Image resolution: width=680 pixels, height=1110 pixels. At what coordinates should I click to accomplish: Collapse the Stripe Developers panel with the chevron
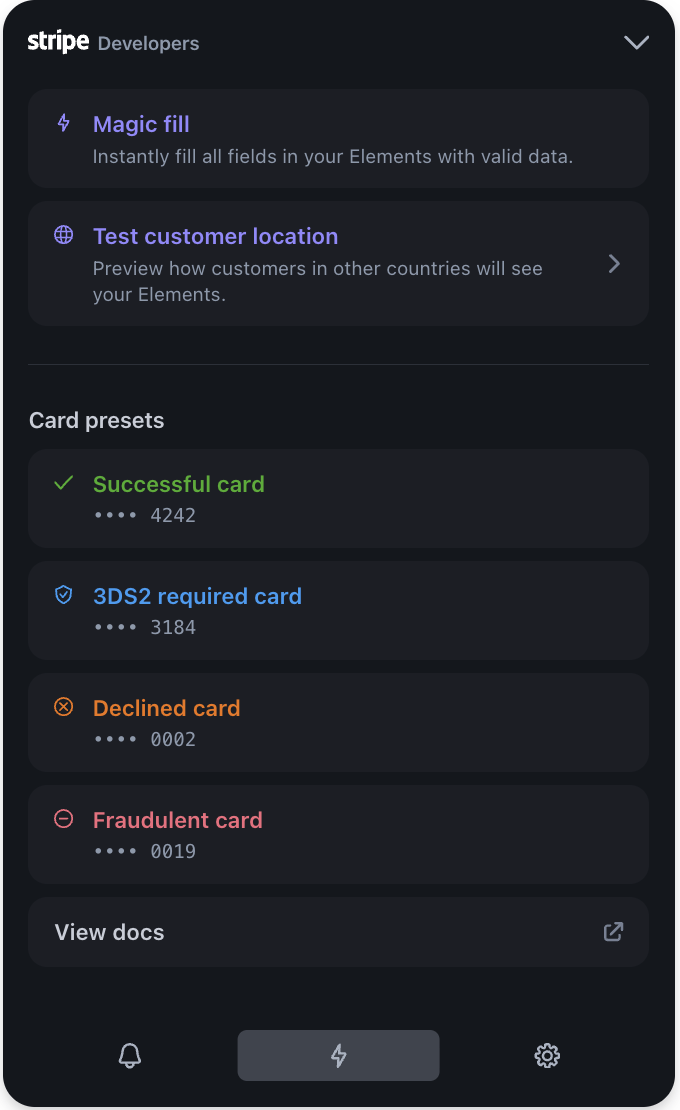(x=636, y=42)
